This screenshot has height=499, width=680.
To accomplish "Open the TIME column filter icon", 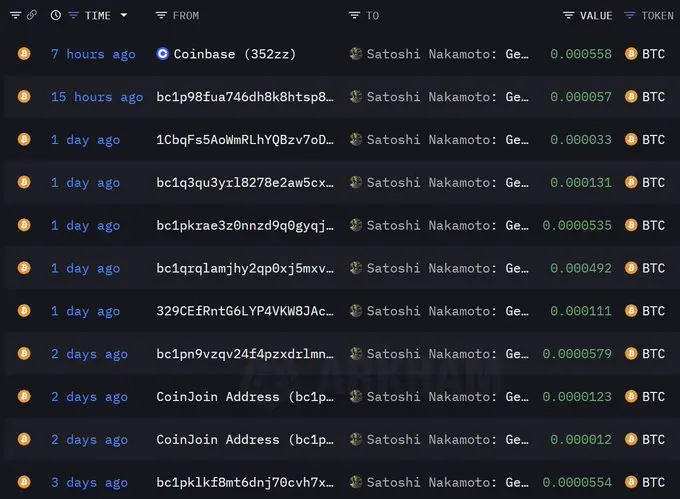I will tap(73, 16).
